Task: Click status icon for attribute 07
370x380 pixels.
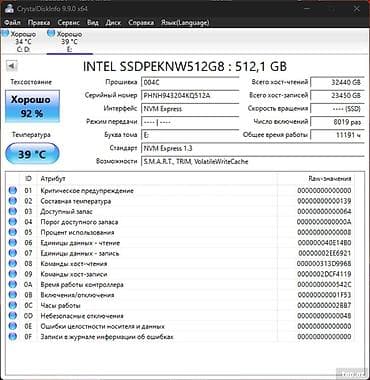Action: click(x=13, y=253)
